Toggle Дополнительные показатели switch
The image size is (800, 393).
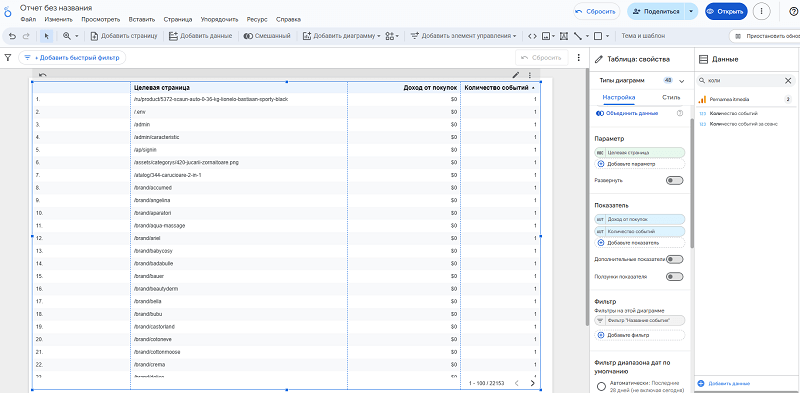pos(674,259)
